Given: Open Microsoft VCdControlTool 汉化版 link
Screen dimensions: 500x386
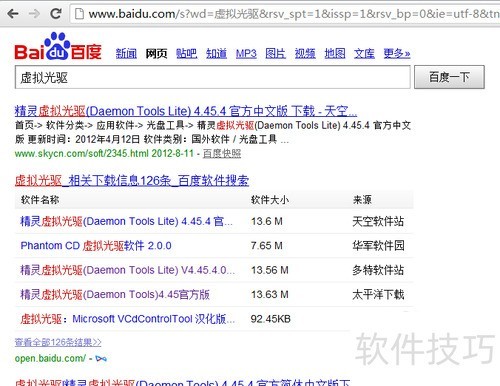Looking at the screenshot, I should point(127,319).
